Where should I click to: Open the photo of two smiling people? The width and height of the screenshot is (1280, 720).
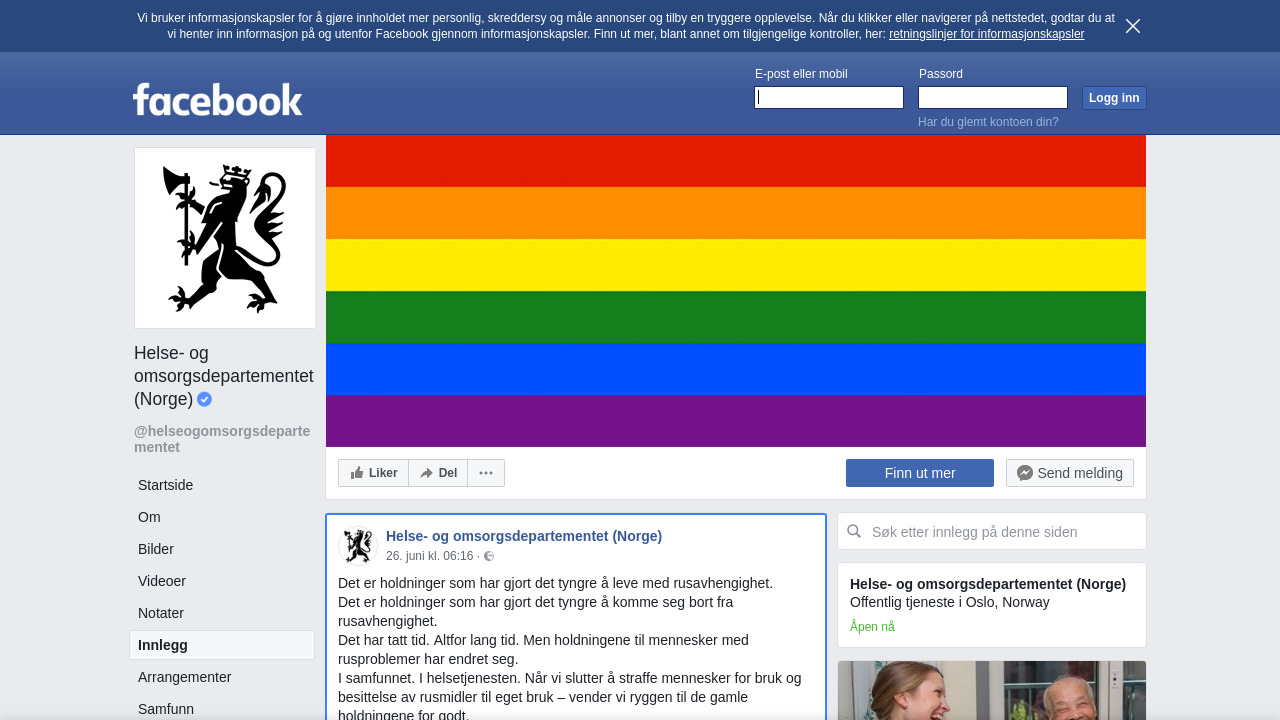pyautogui.click(x=992, y=690)
